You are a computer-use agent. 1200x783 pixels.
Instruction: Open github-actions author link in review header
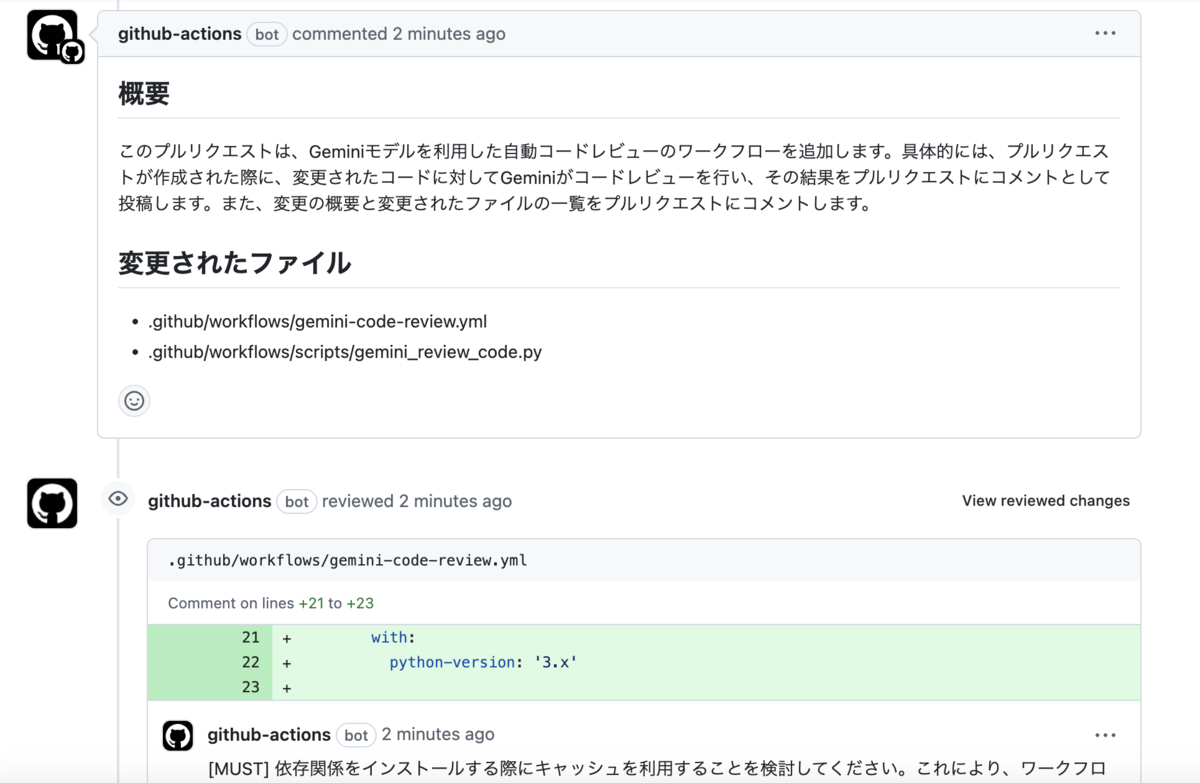(210, 501)
